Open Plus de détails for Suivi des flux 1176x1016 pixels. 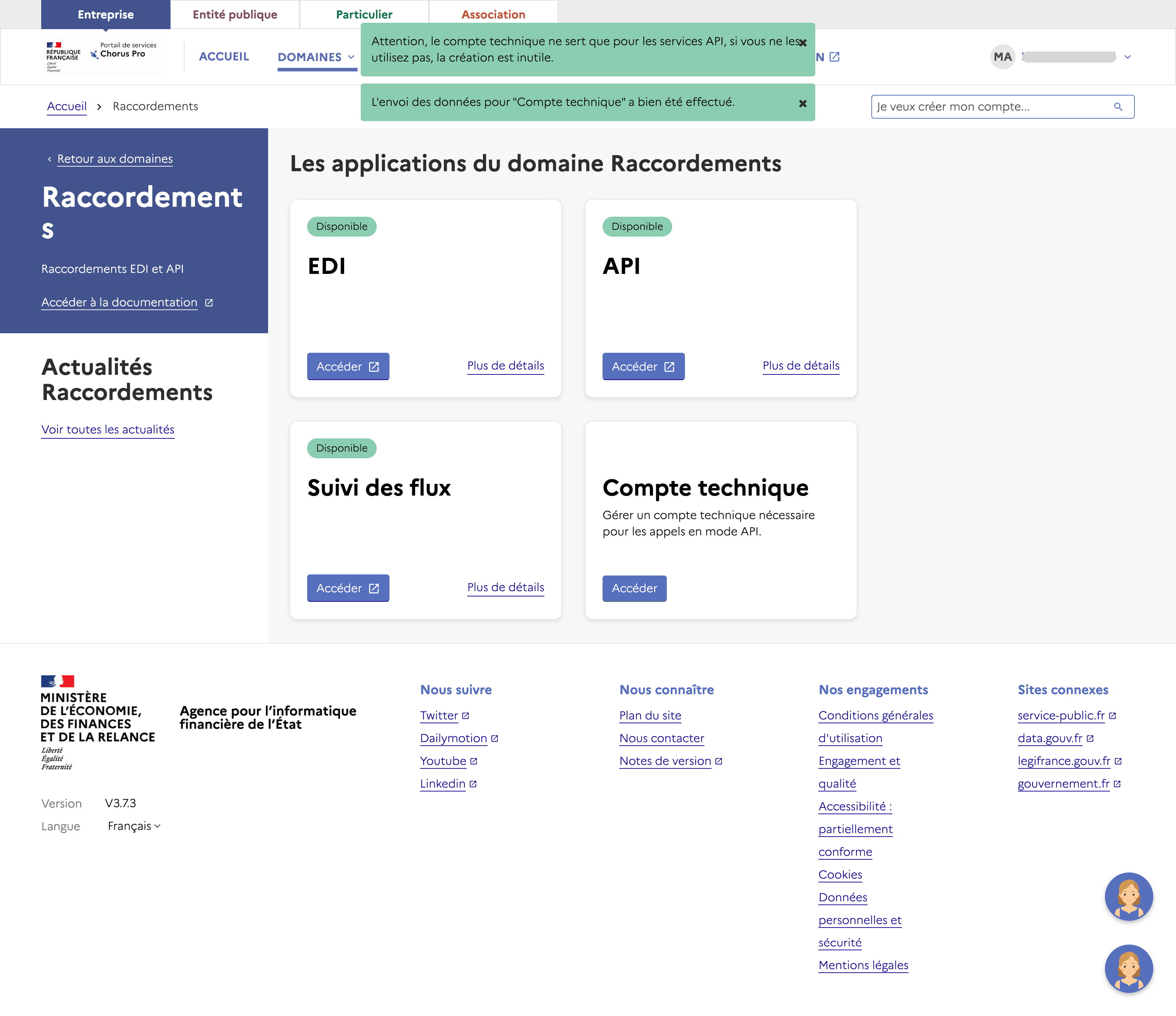pyautogui.click(x=505, y=587)
